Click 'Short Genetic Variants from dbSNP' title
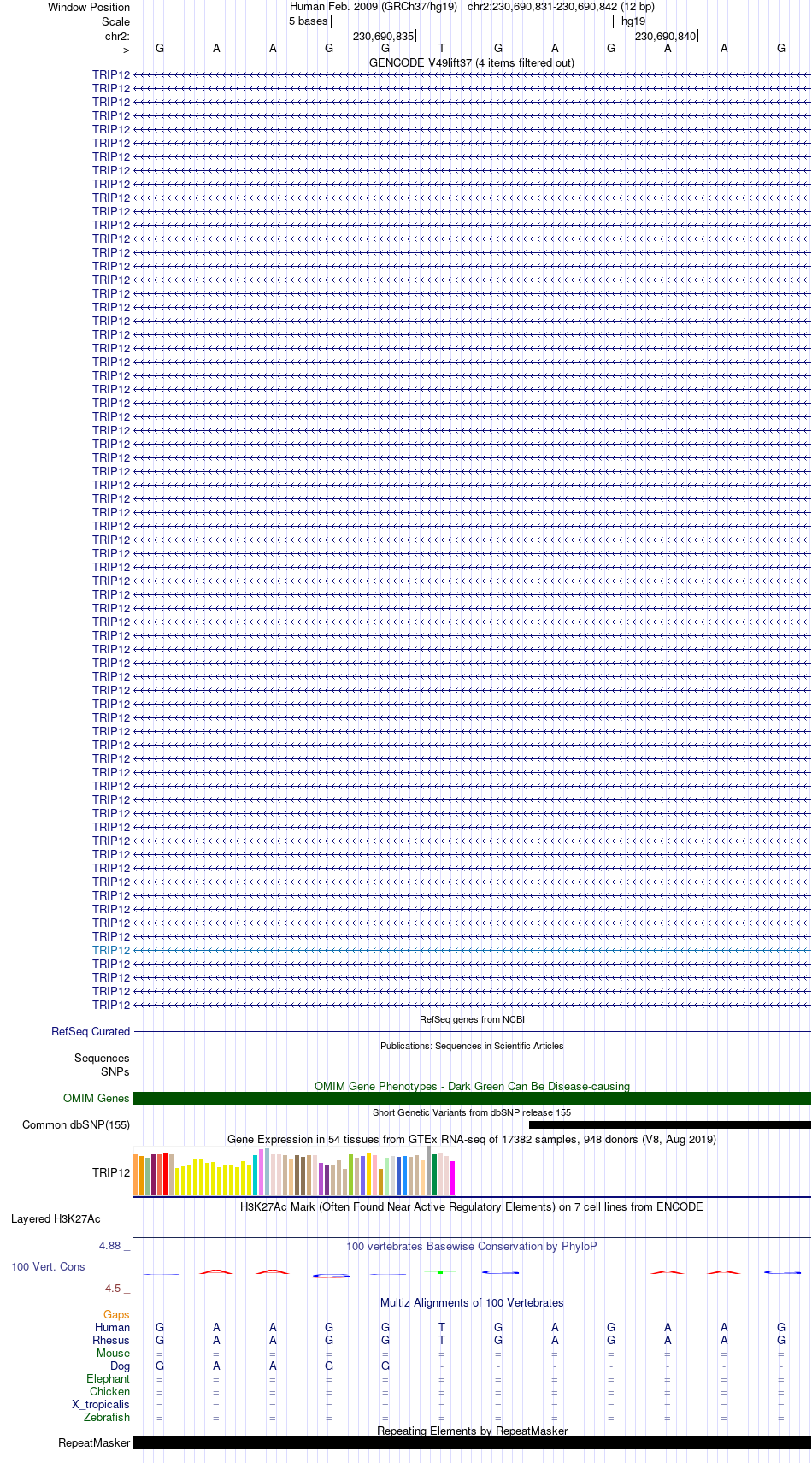Screen dimensions: 812x1463 tap(472, 1112)
